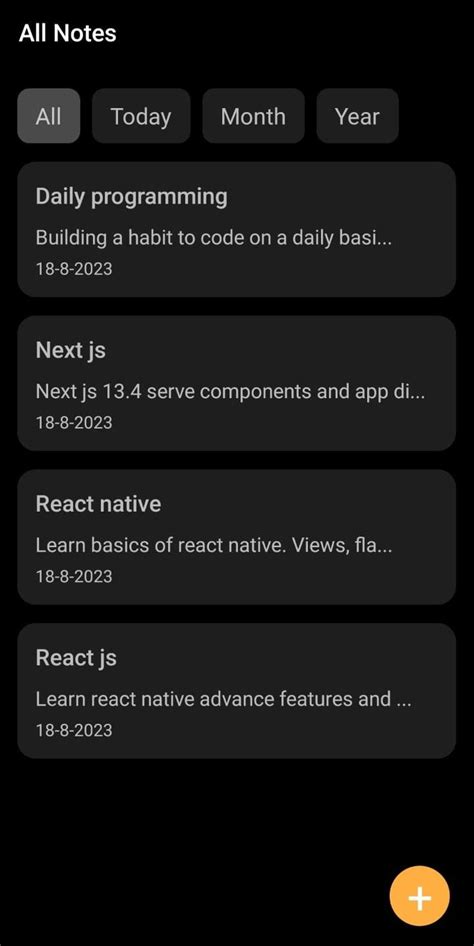This screenshot has width=474, height=946.
Task: Filter notes by Month
Action: (x=253, y=116)
